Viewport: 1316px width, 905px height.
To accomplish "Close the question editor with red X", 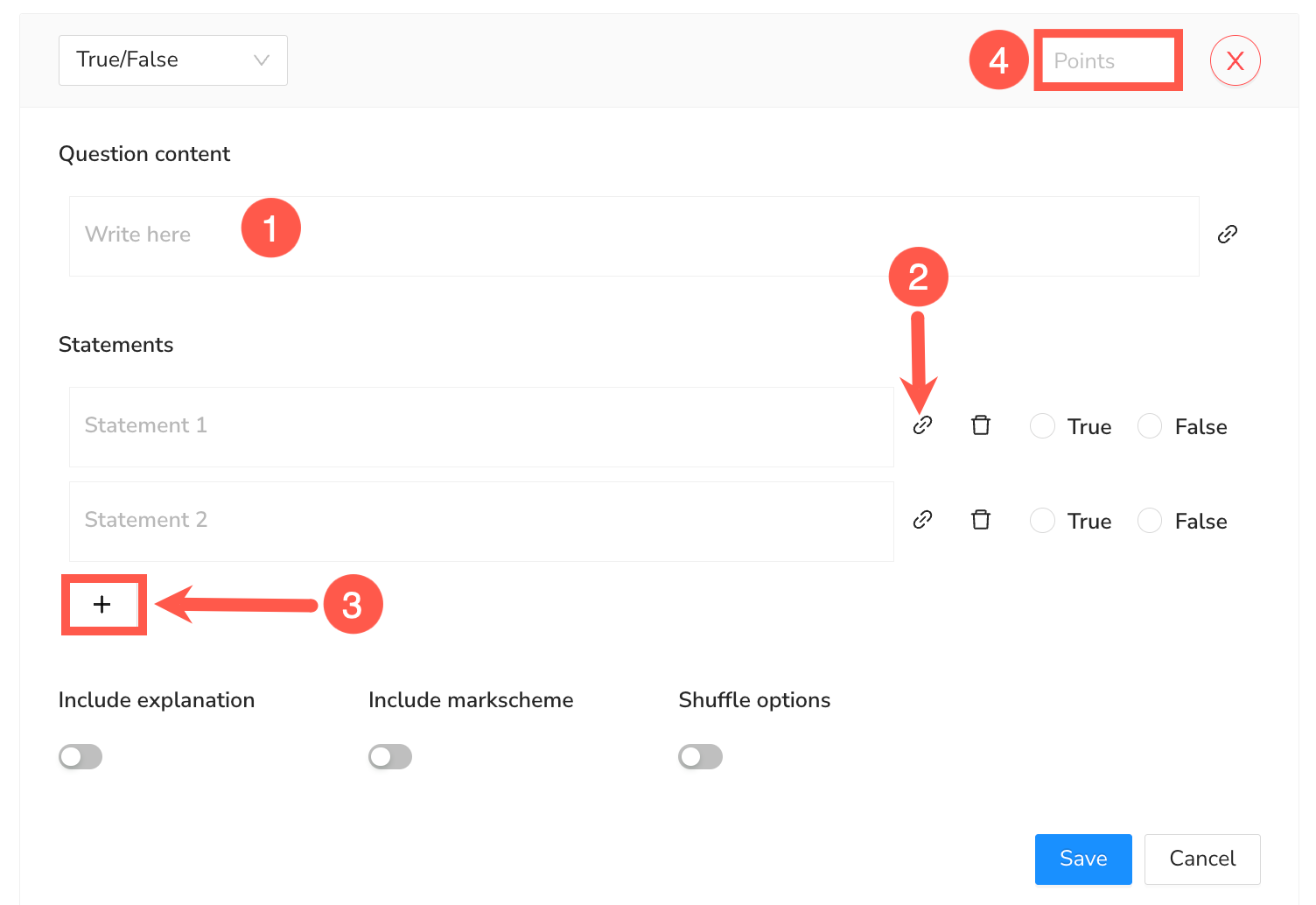I will (x=1235, y=60).
